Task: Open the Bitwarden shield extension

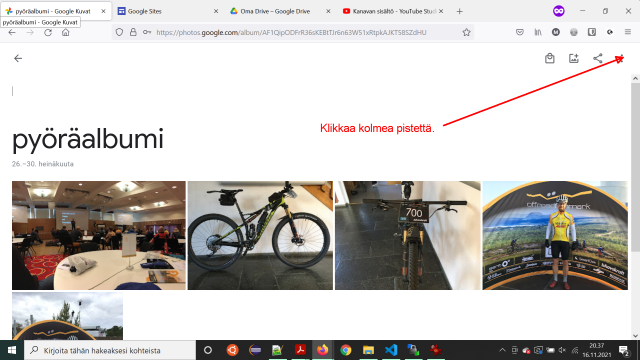Action: (x=592, y=32)
